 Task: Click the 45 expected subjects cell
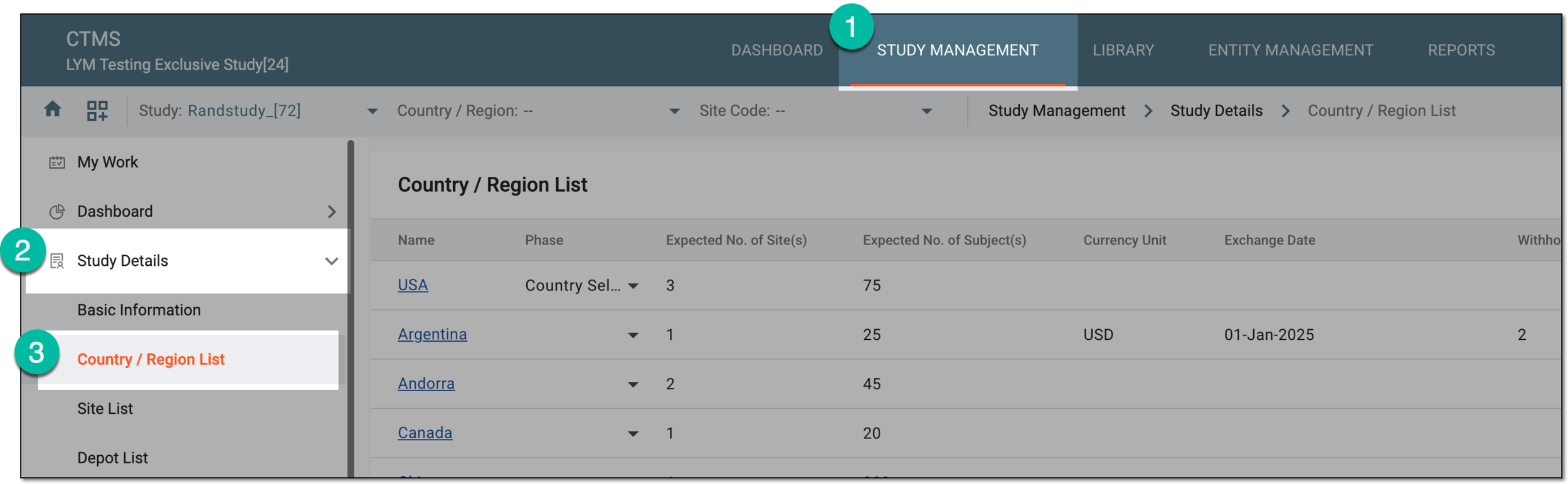pos(872,384)
